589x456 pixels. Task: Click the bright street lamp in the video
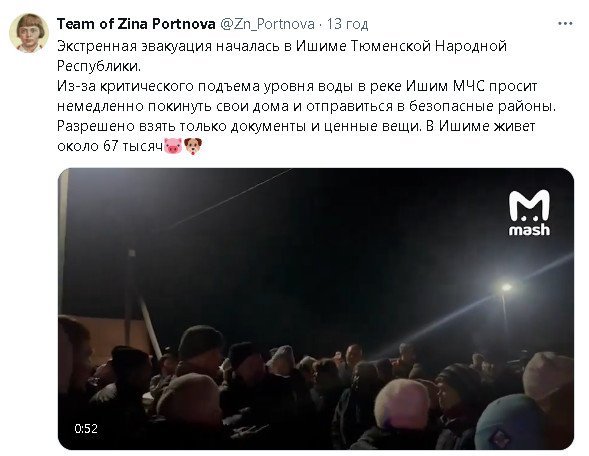506,288
